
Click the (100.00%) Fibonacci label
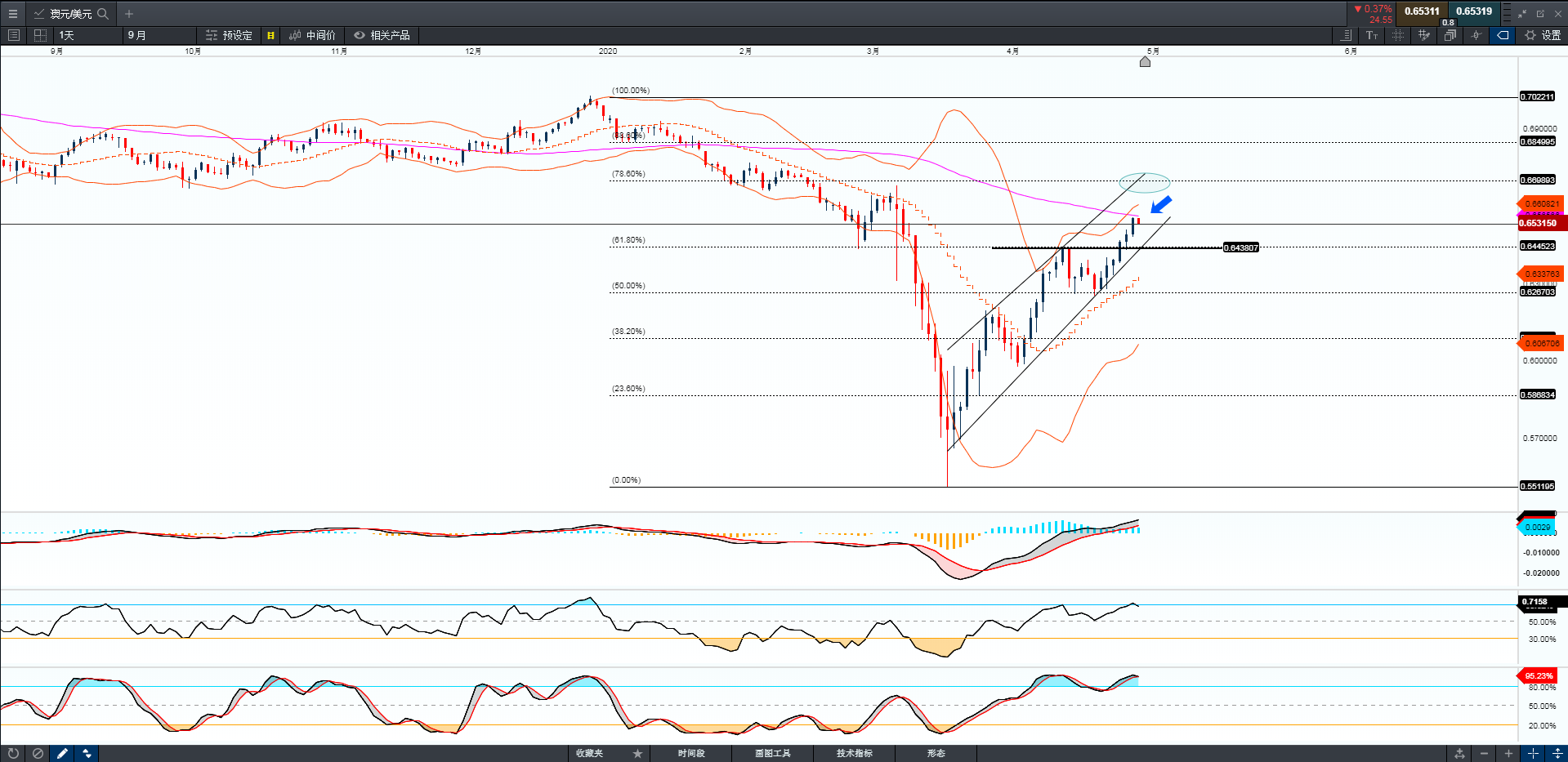(631, 91)
